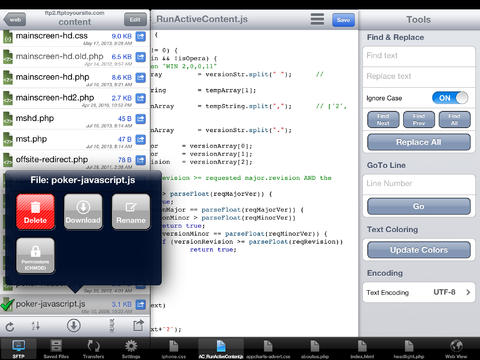The width and height of the screenshot is (480, 360).
Task: Switch to the Transfers tab
Action: [x=93, y=349]
